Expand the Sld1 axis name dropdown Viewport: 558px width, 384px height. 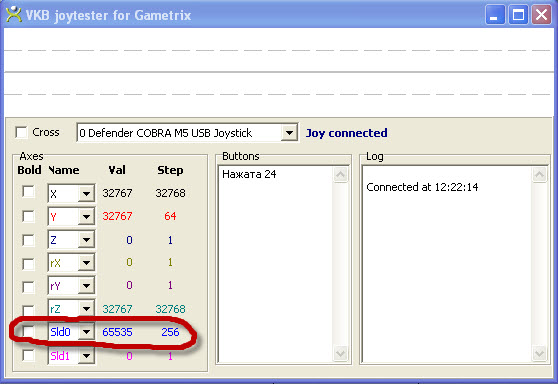[86, 356]
